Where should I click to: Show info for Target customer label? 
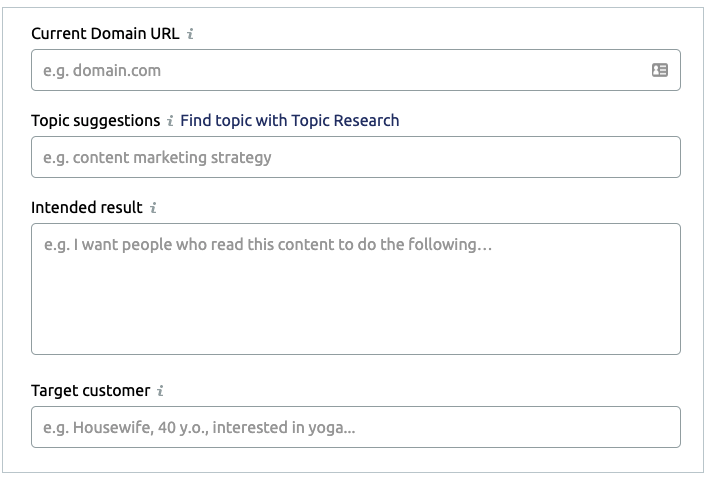160,391
